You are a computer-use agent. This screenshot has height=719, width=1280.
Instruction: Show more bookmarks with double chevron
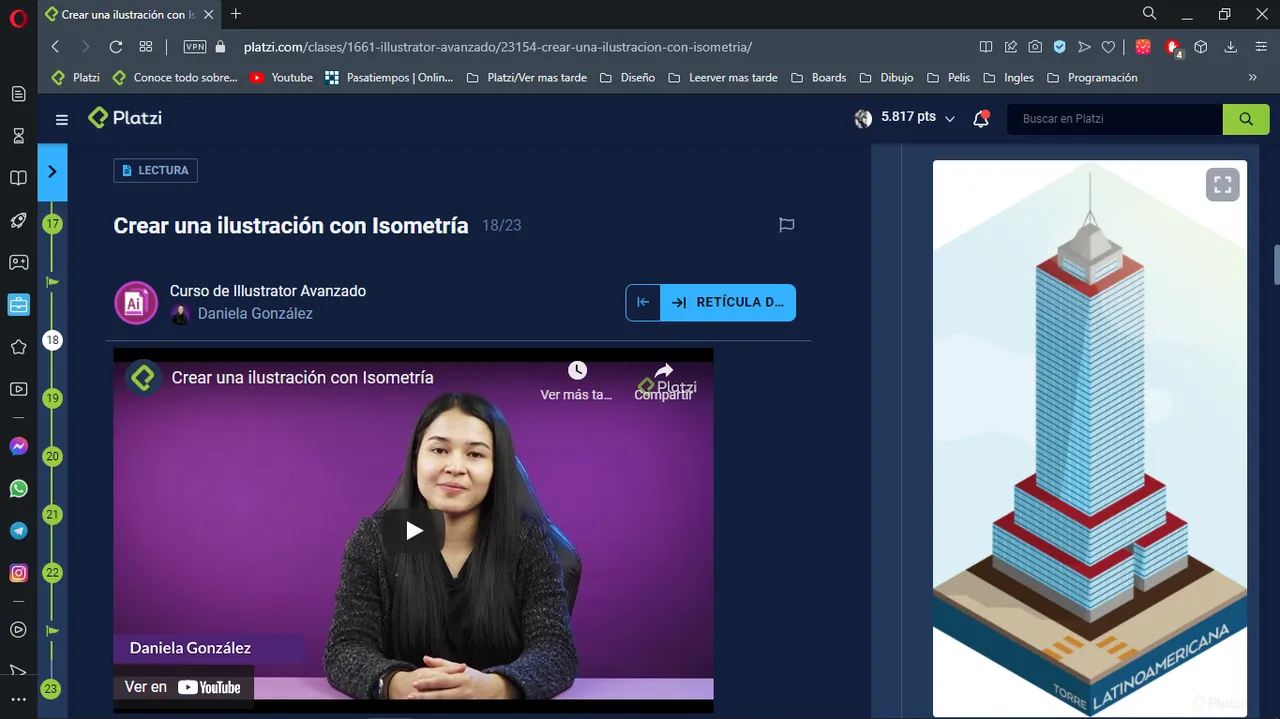(1252, 77)
